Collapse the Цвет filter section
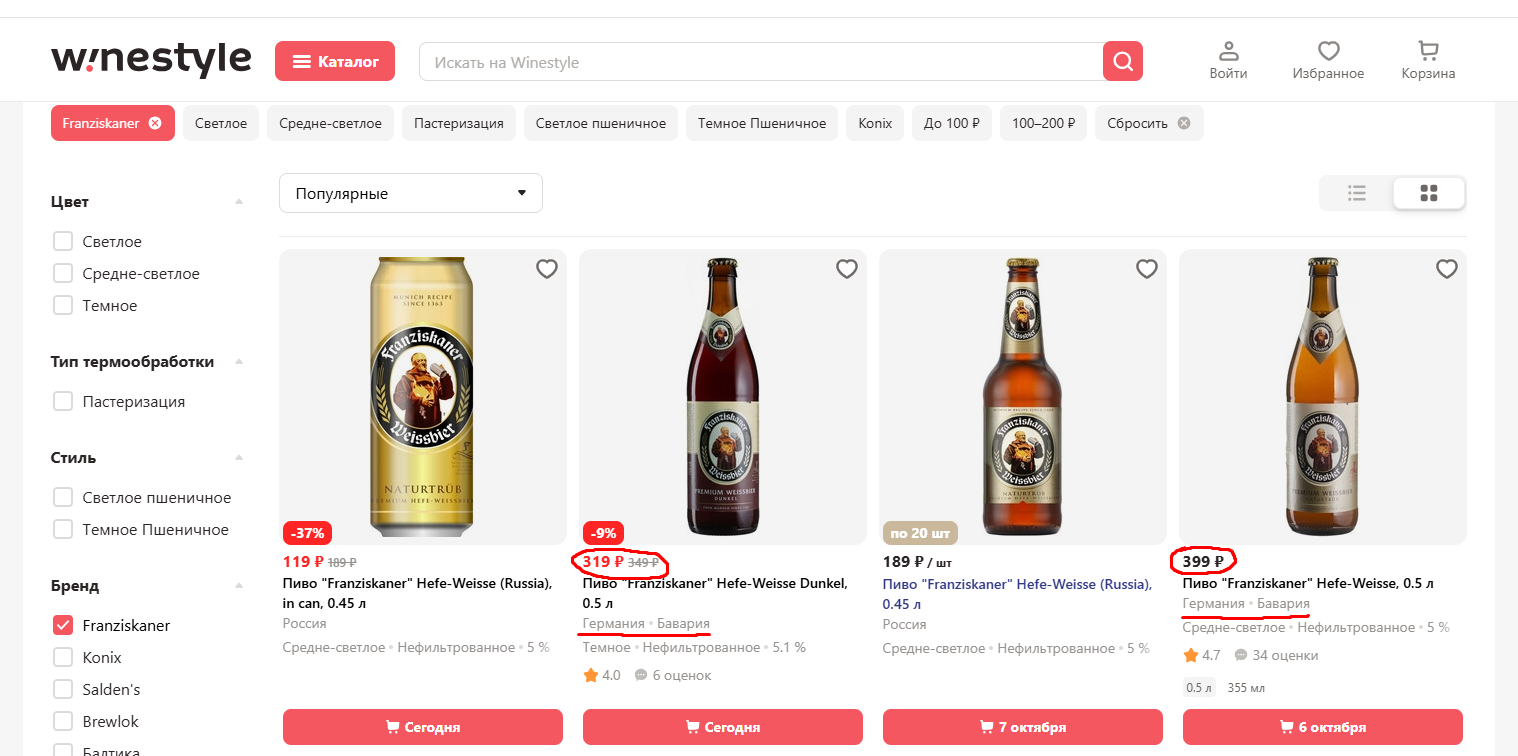The image size is (1518, 756). (x=238, y=202)
